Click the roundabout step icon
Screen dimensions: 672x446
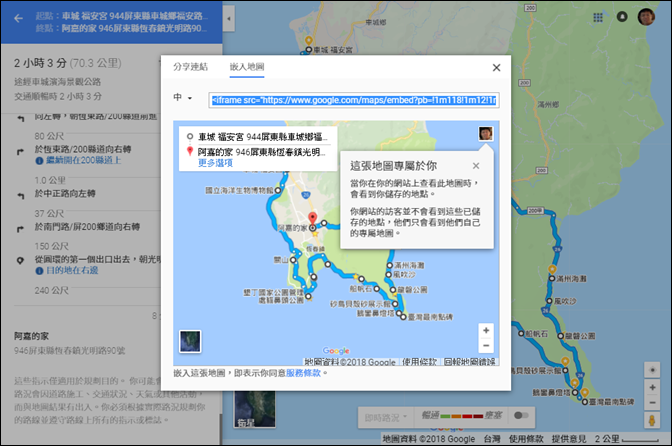click(x=20, y=260)
